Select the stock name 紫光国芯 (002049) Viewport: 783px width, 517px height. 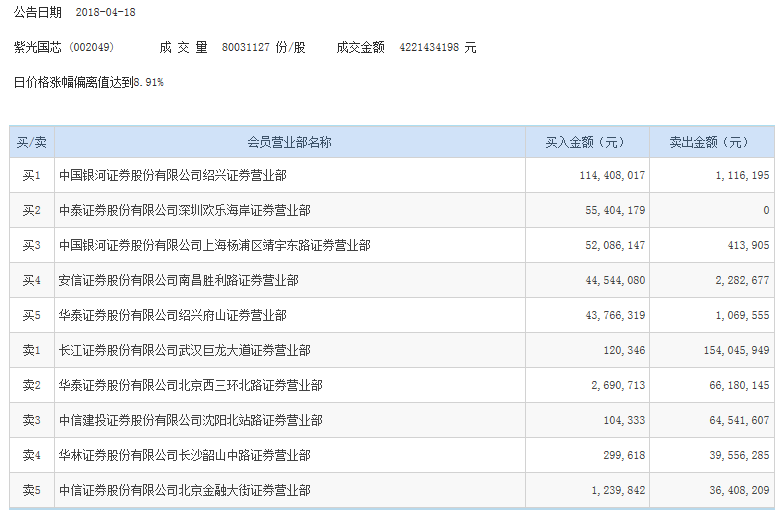(x=64, y=47)
